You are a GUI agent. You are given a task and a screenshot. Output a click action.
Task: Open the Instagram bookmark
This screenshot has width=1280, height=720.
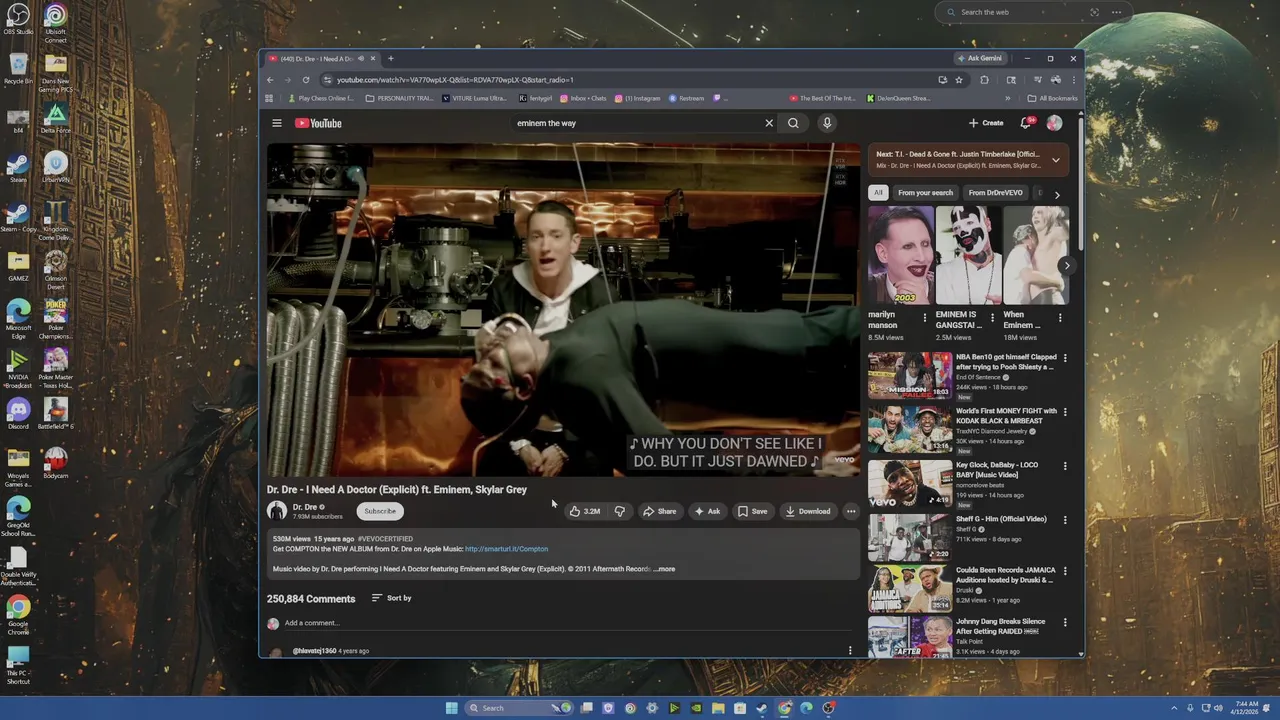pos(638,98)
